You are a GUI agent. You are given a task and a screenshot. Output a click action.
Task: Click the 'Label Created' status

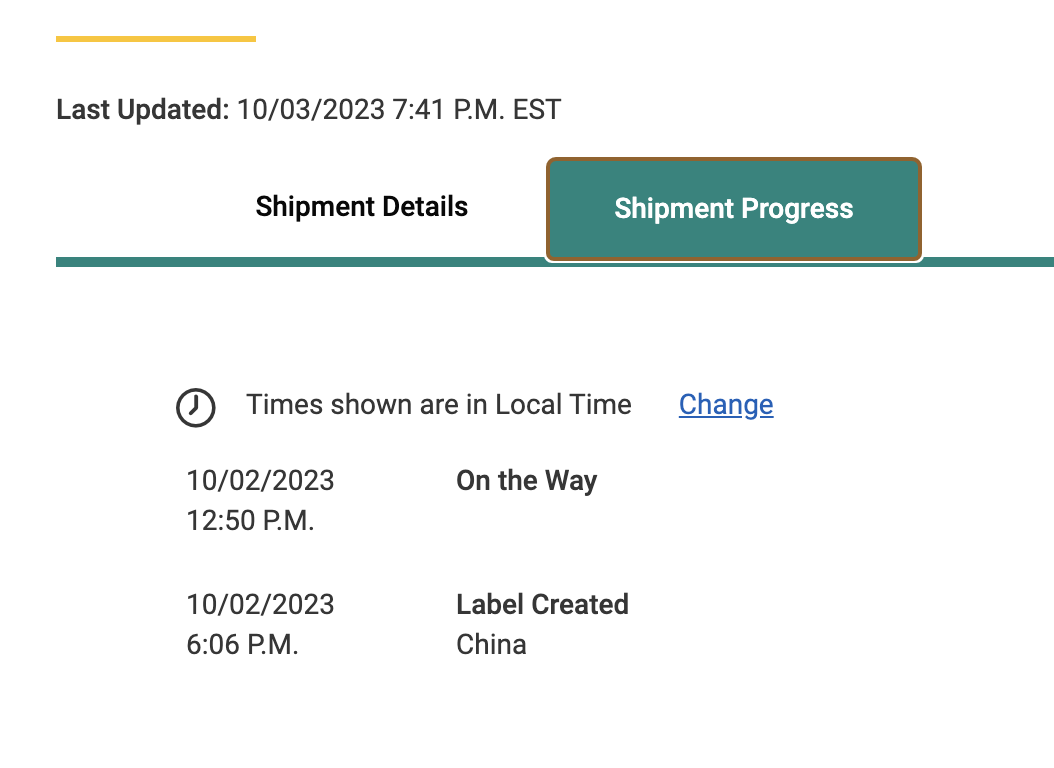pyautogui.click(x=542, y=605)
